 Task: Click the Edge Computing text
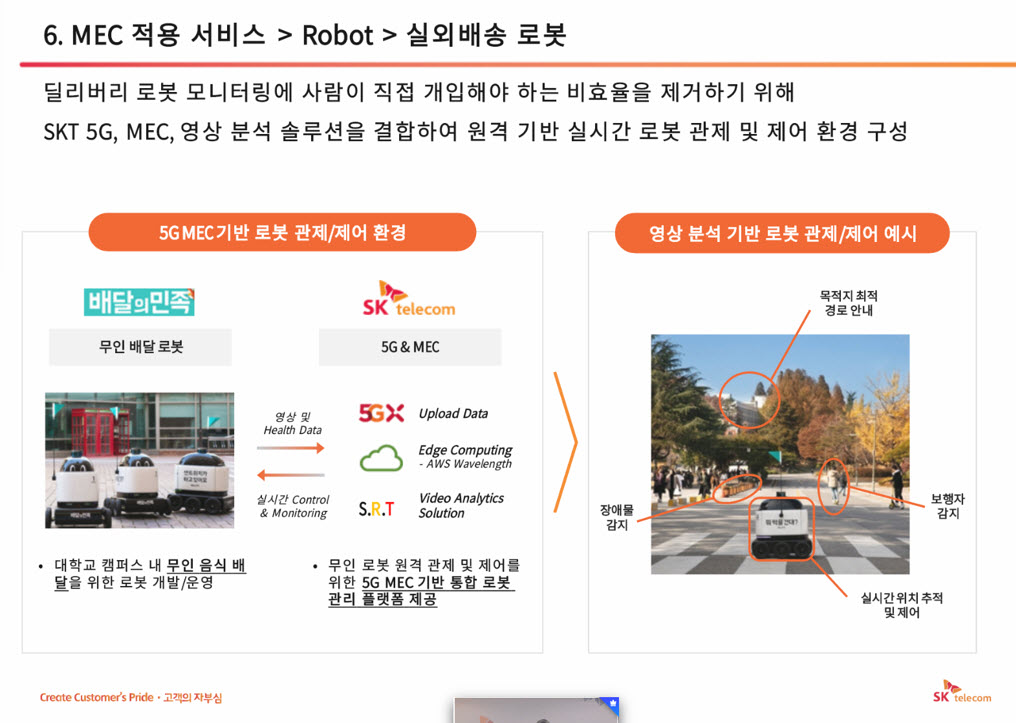(x=465, y=450)
